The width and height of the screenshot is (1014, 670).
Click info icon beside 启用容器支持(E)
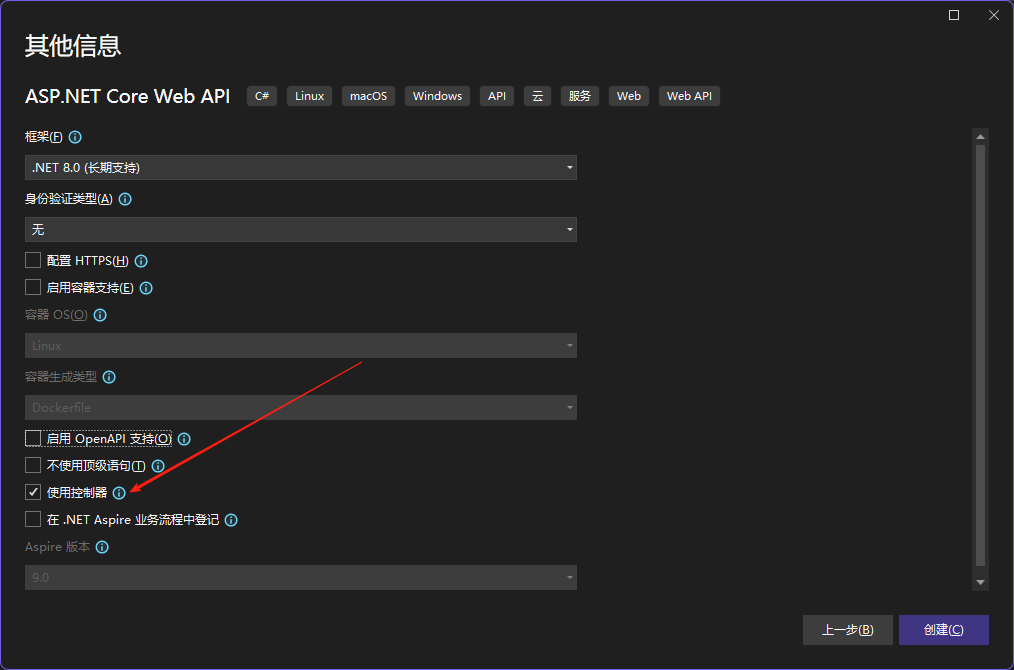click(146, 288)
